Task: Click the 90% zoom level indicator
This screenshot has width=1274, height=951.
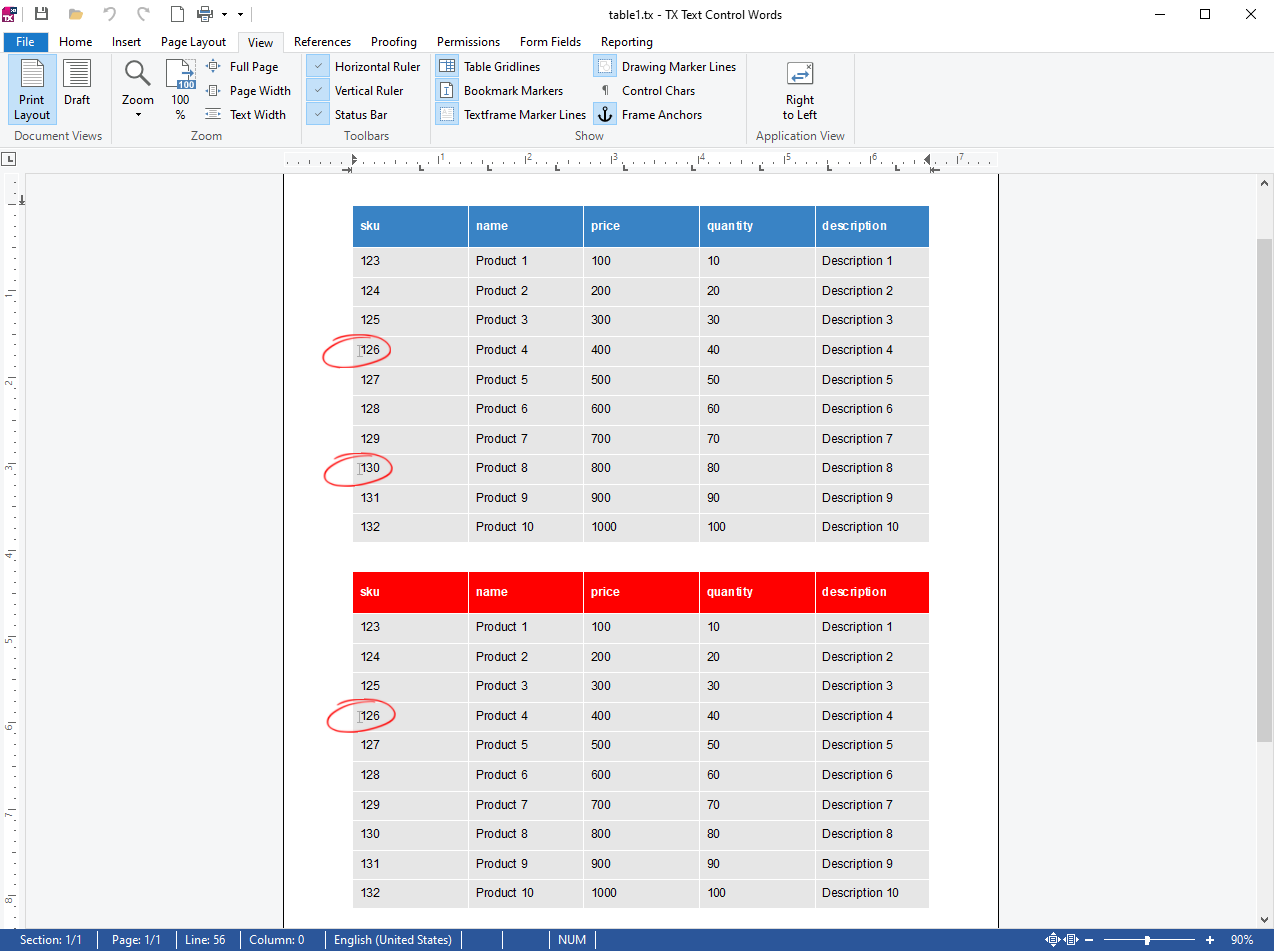Action: 1242,940
